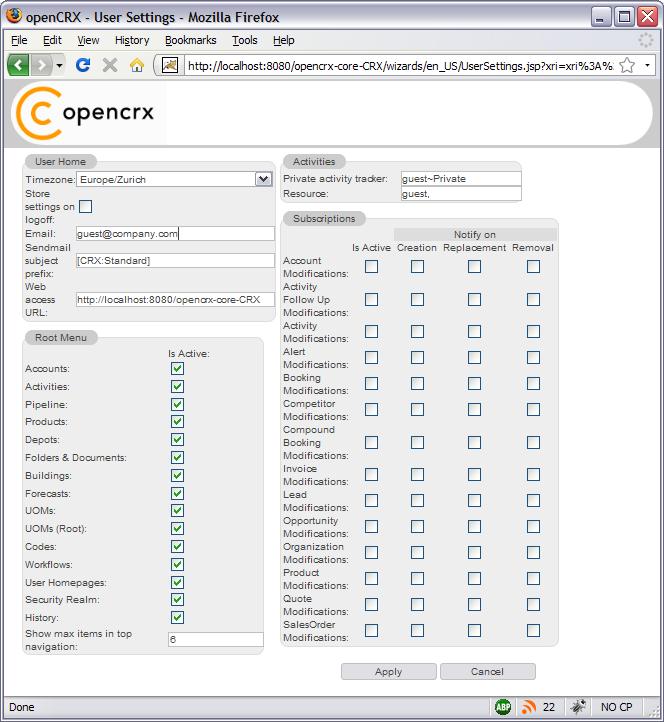Viewport: 664px width, 722px height.
Task: Click the Show max items in top navigation field
Action: pos(216,639)
